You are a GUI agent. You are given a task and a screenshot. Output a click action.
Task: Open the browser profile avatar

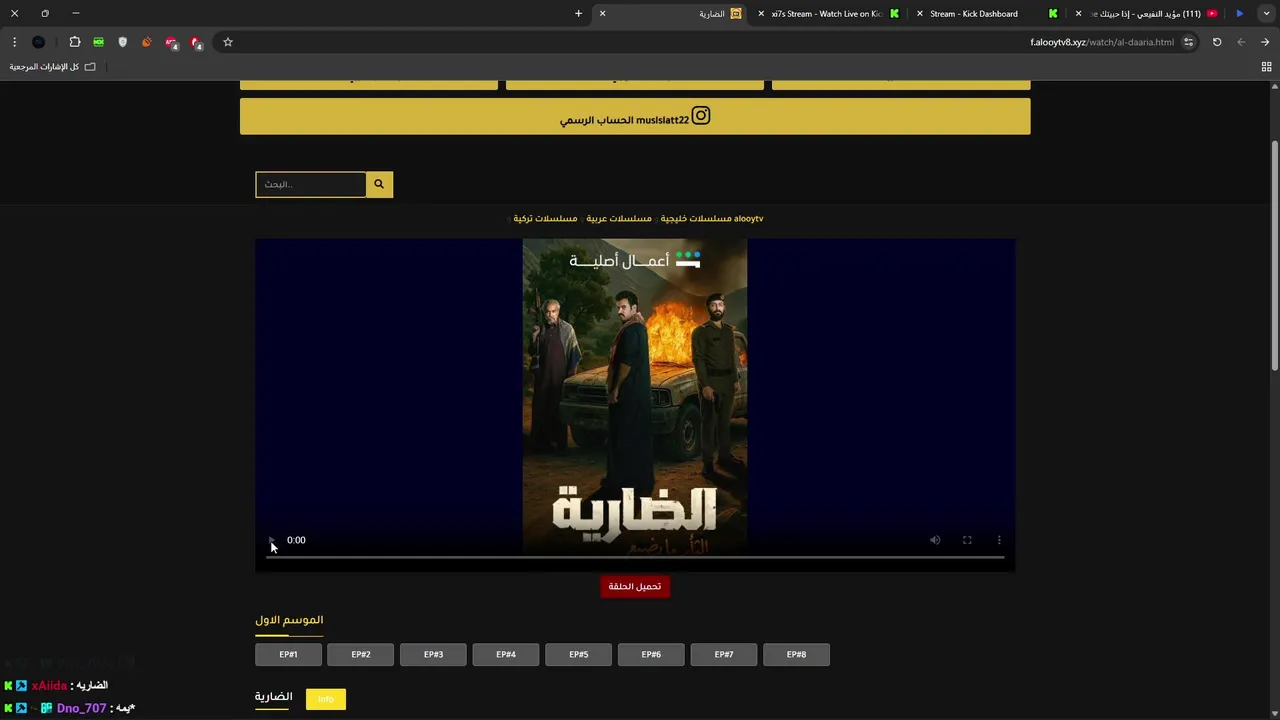click(38, 42)
